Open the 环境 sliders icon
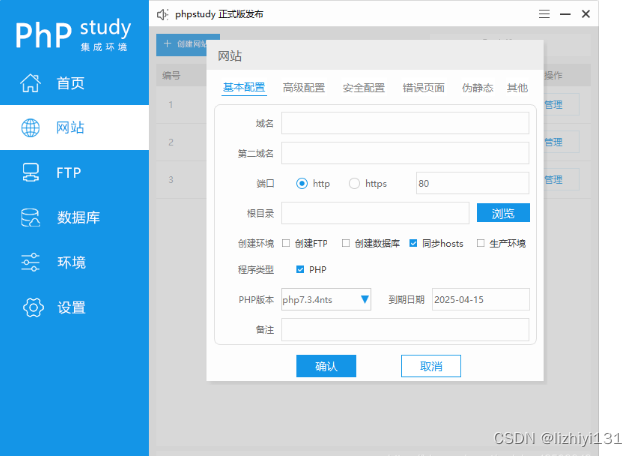 (30, 262)
